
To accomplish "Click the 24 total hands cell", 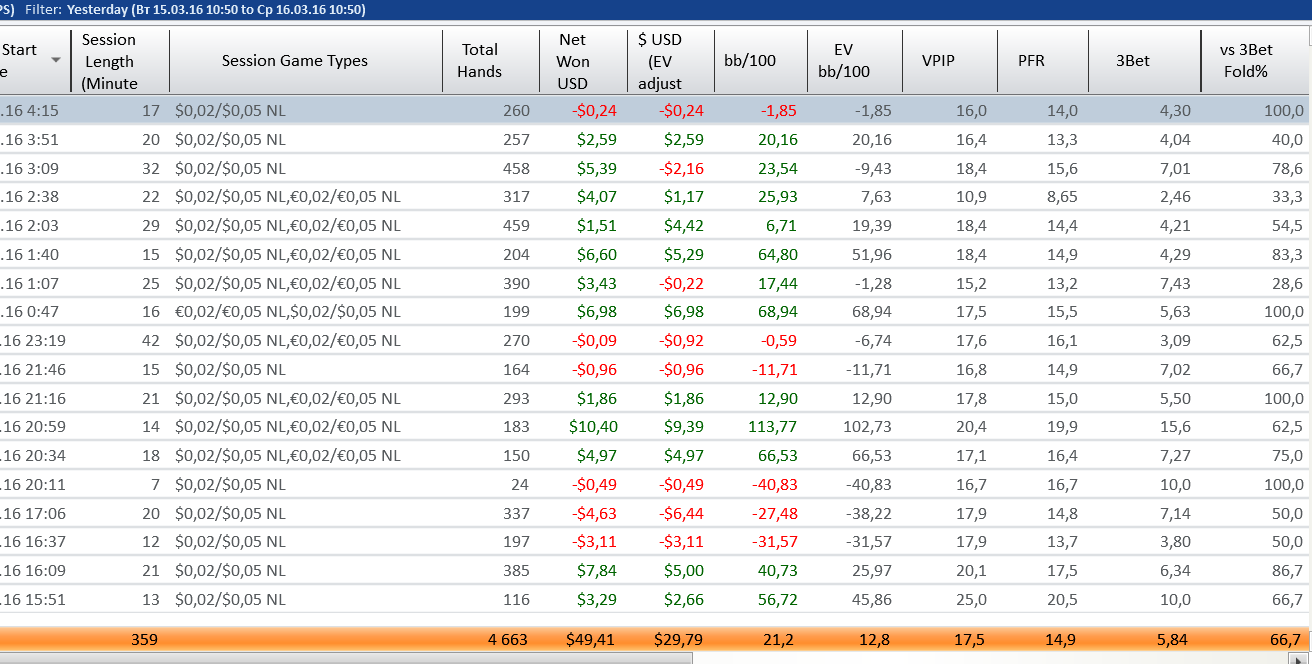I will pos(520,484).
